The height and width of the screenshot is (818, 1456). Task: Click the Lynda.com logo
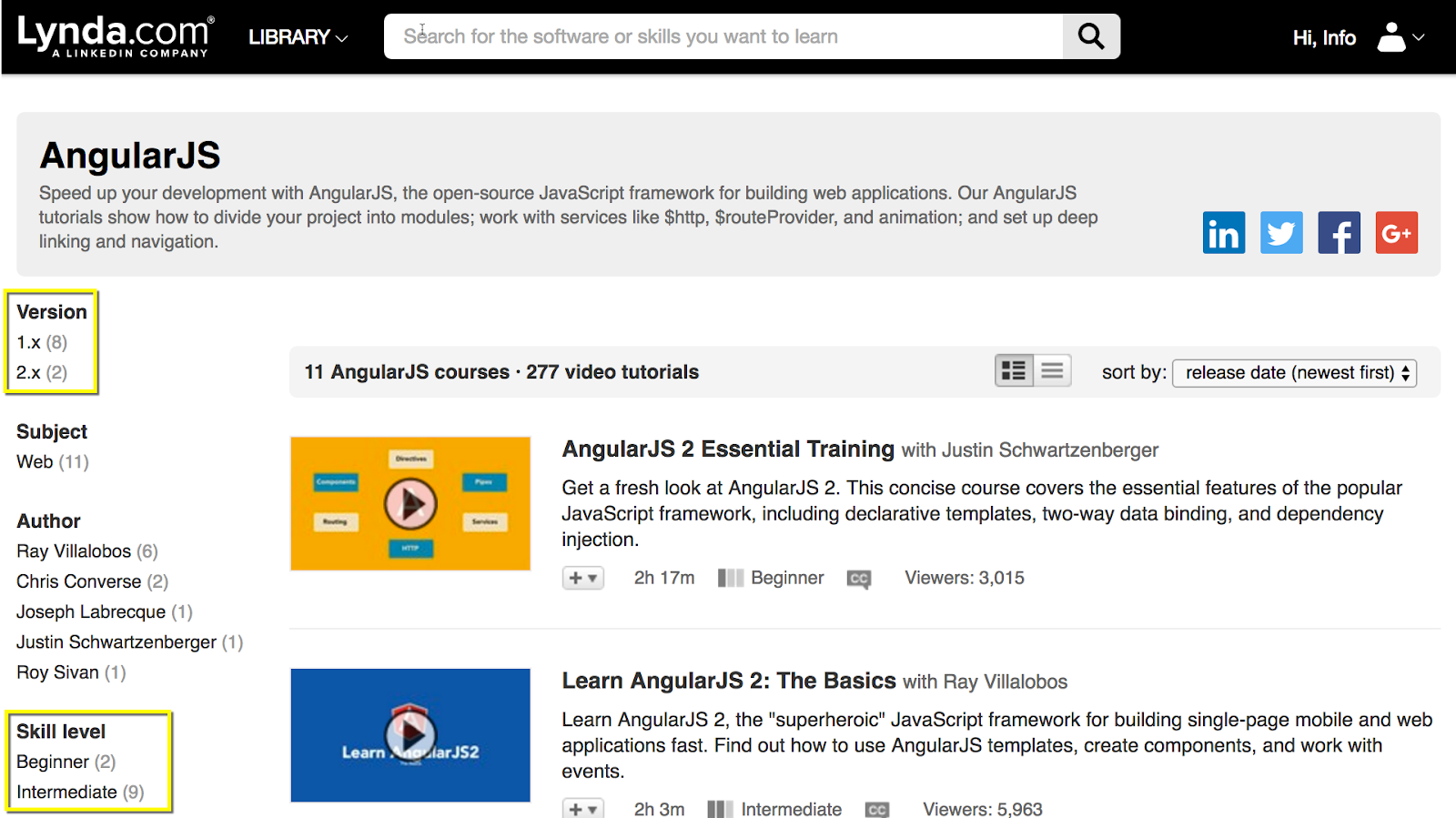pos(116,36)
